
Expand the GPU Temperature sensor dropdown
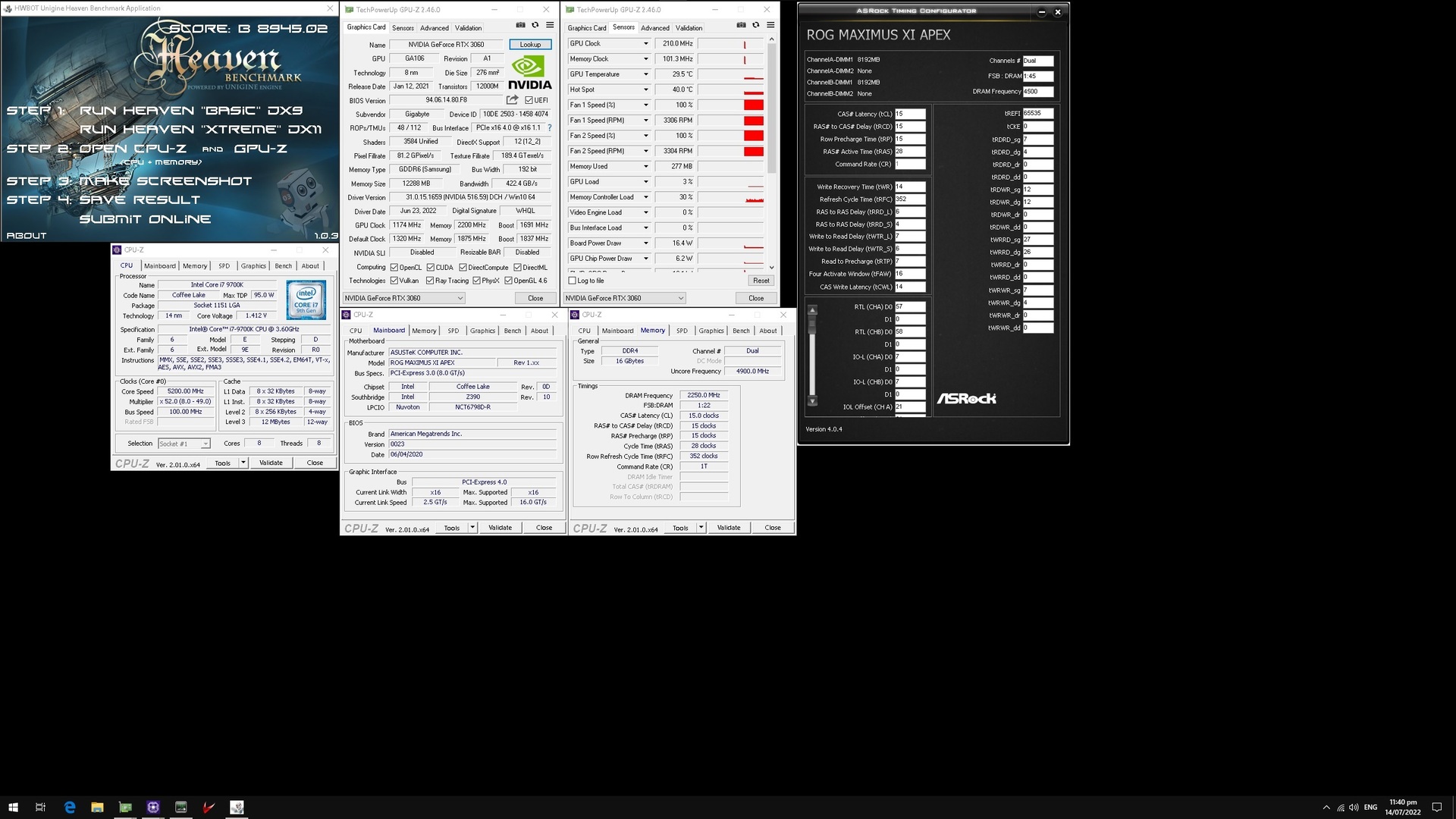click(646, 74)
